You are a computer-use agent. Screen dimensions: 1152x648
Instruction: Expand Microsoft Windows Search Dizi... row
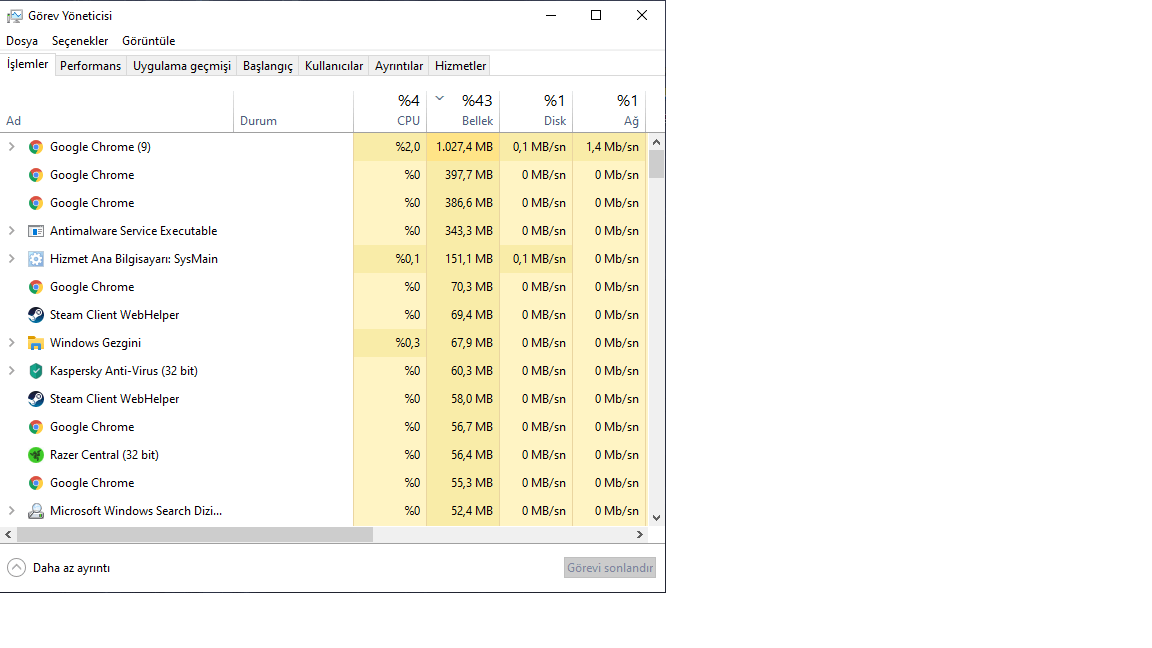(x=12, y=511)
